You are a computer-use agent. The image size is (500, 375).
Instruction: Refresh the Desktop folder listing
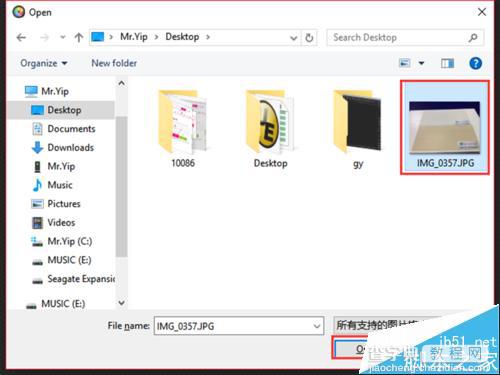[309, 38]
